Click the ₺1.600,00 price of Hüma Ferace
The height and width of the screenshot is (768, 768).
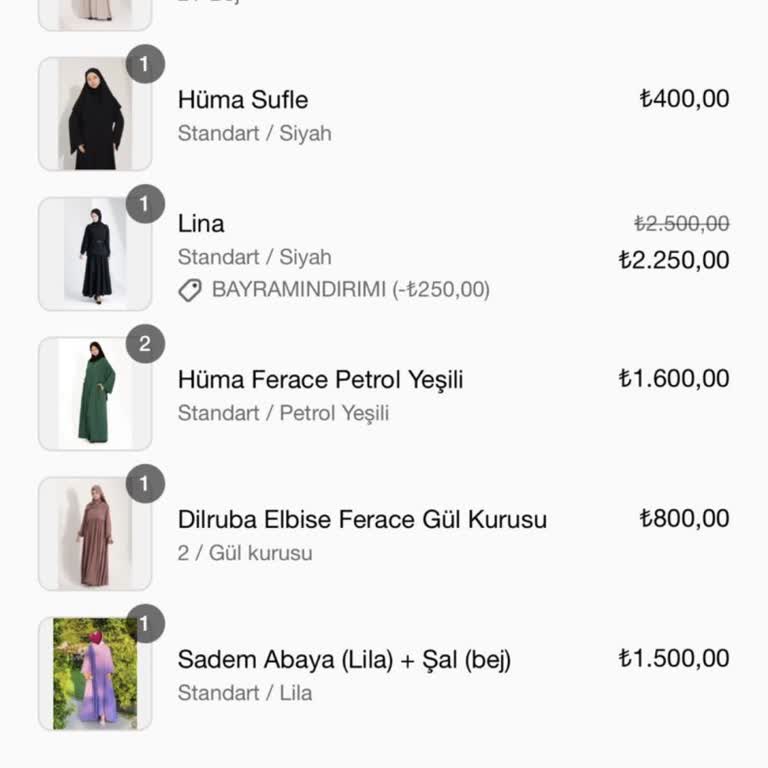point(674,379)
